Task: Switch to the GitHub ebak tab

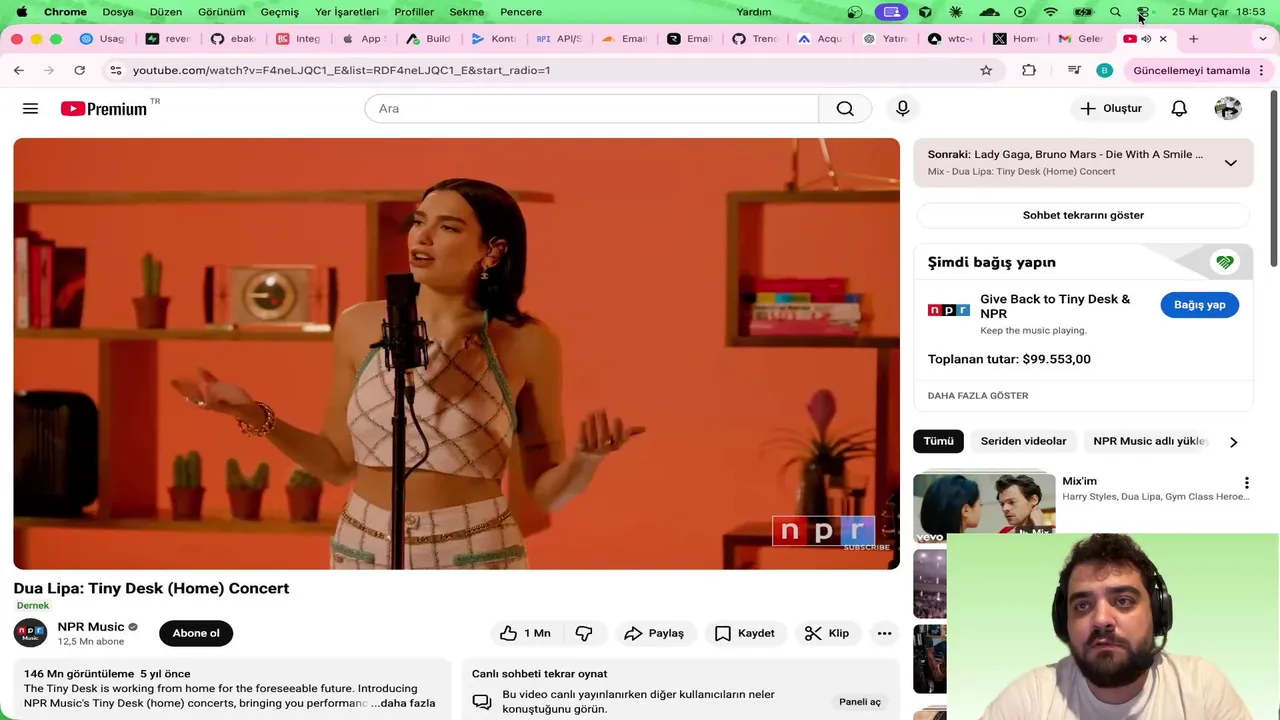Action: (x=233, y=39)
